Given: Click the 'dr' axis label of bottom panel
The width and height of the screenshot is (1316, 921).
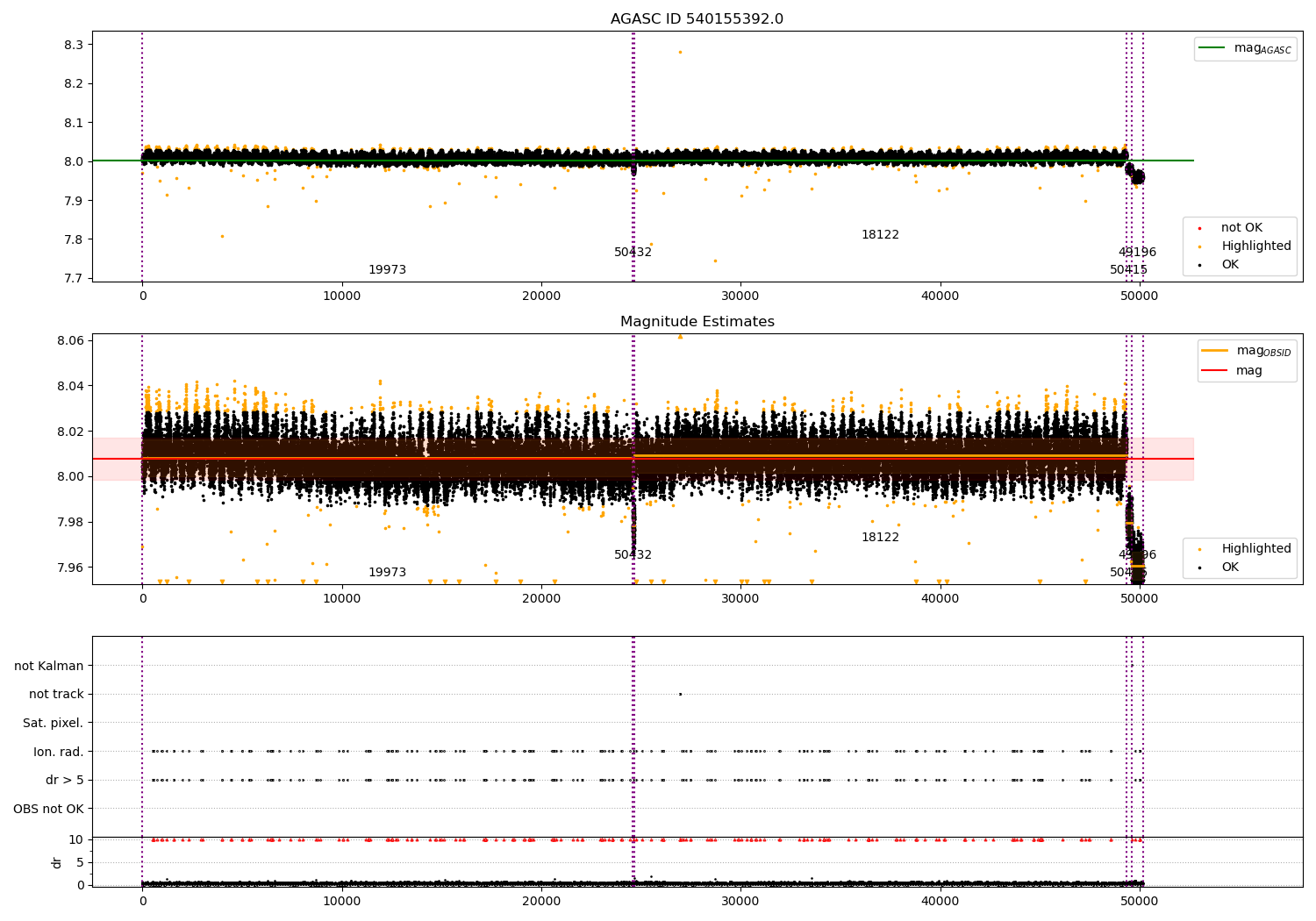Looking at the screenshot, I should (57, 862).
